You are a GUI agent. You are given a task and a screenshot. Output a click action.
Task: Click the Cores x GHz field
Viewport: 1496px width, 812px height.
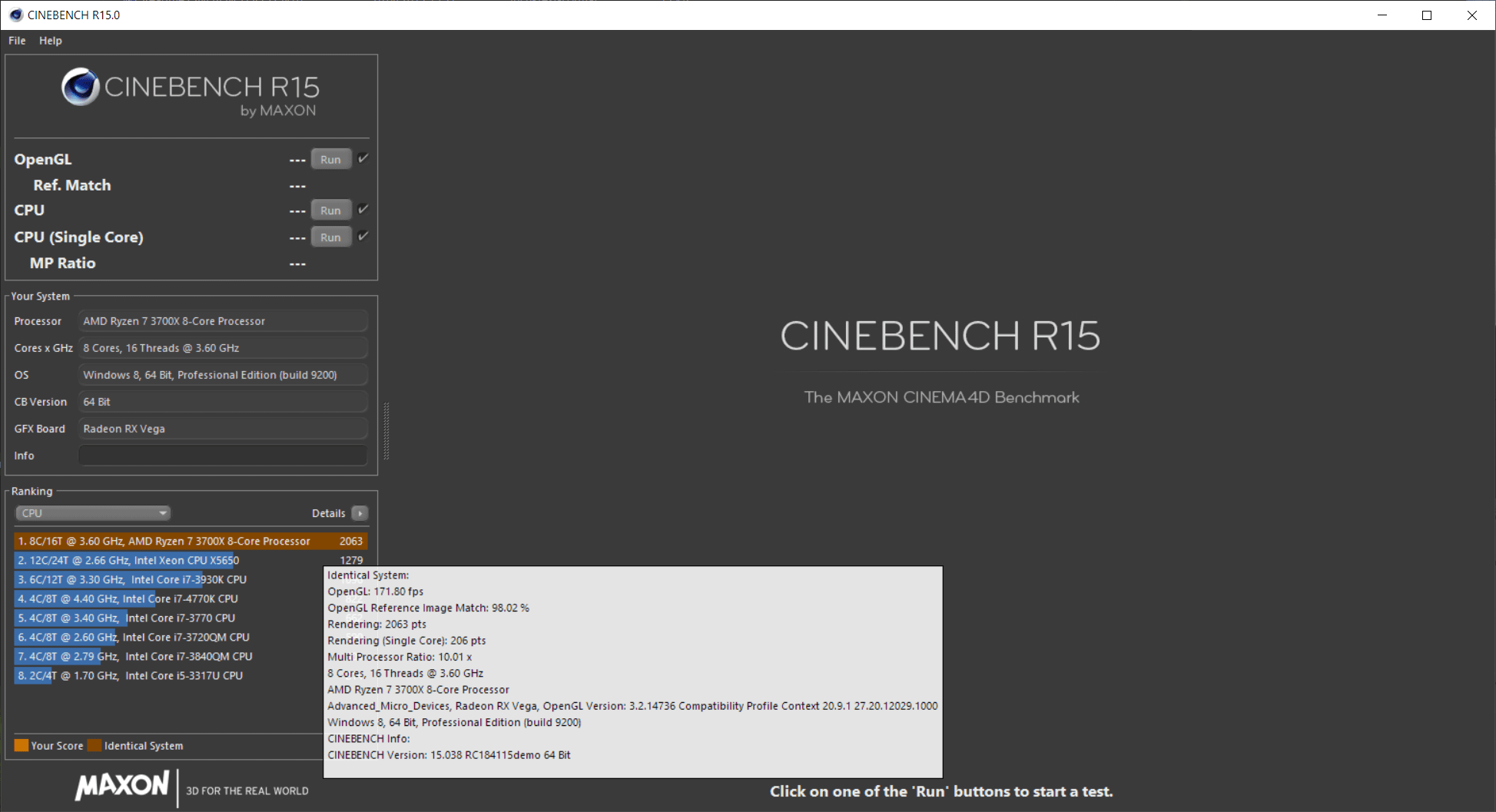pos(223,348)
